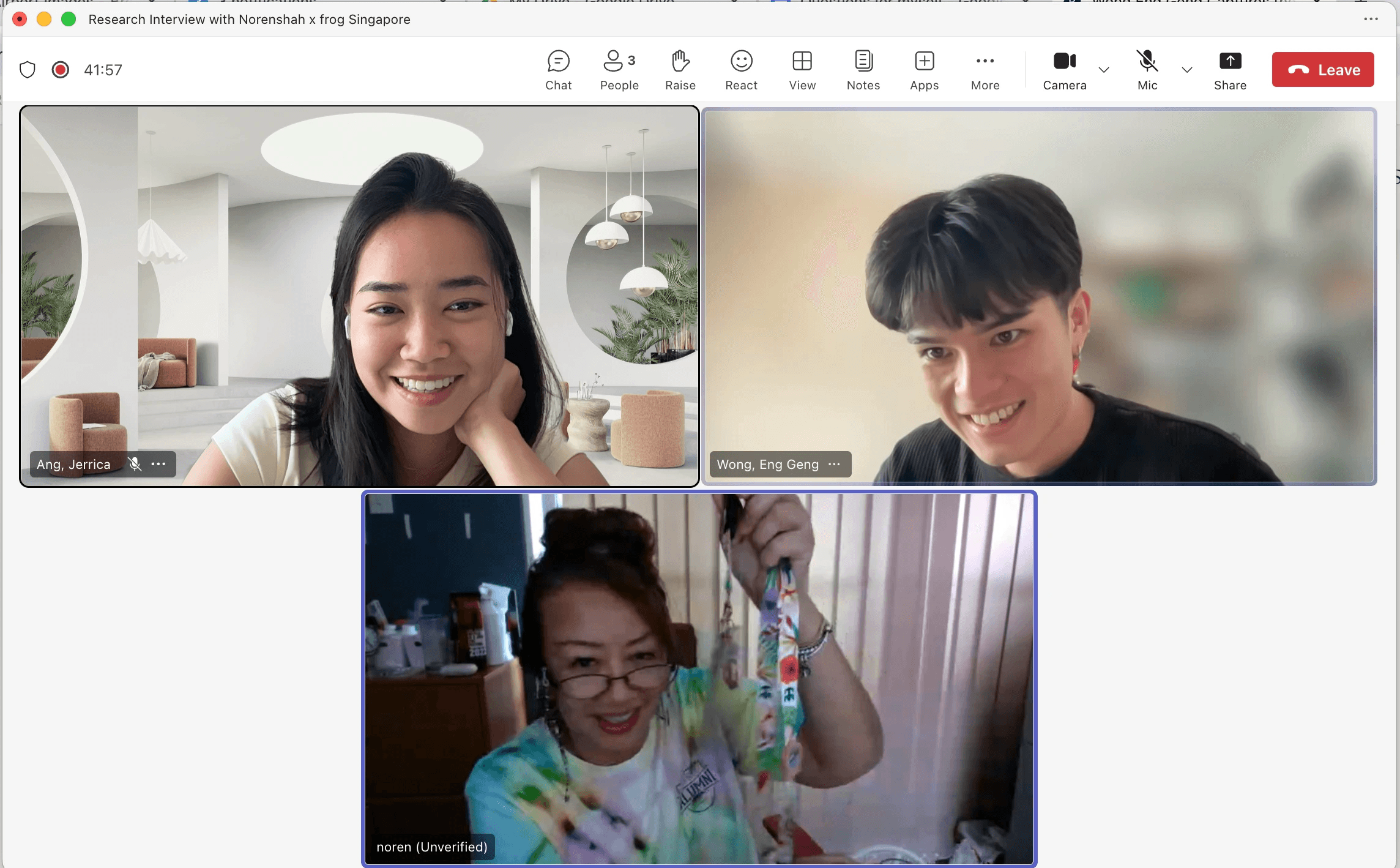Click the shield privacy icon
Image resolution: width=1400 pixels, height=868 pixels.
[28, 70]
